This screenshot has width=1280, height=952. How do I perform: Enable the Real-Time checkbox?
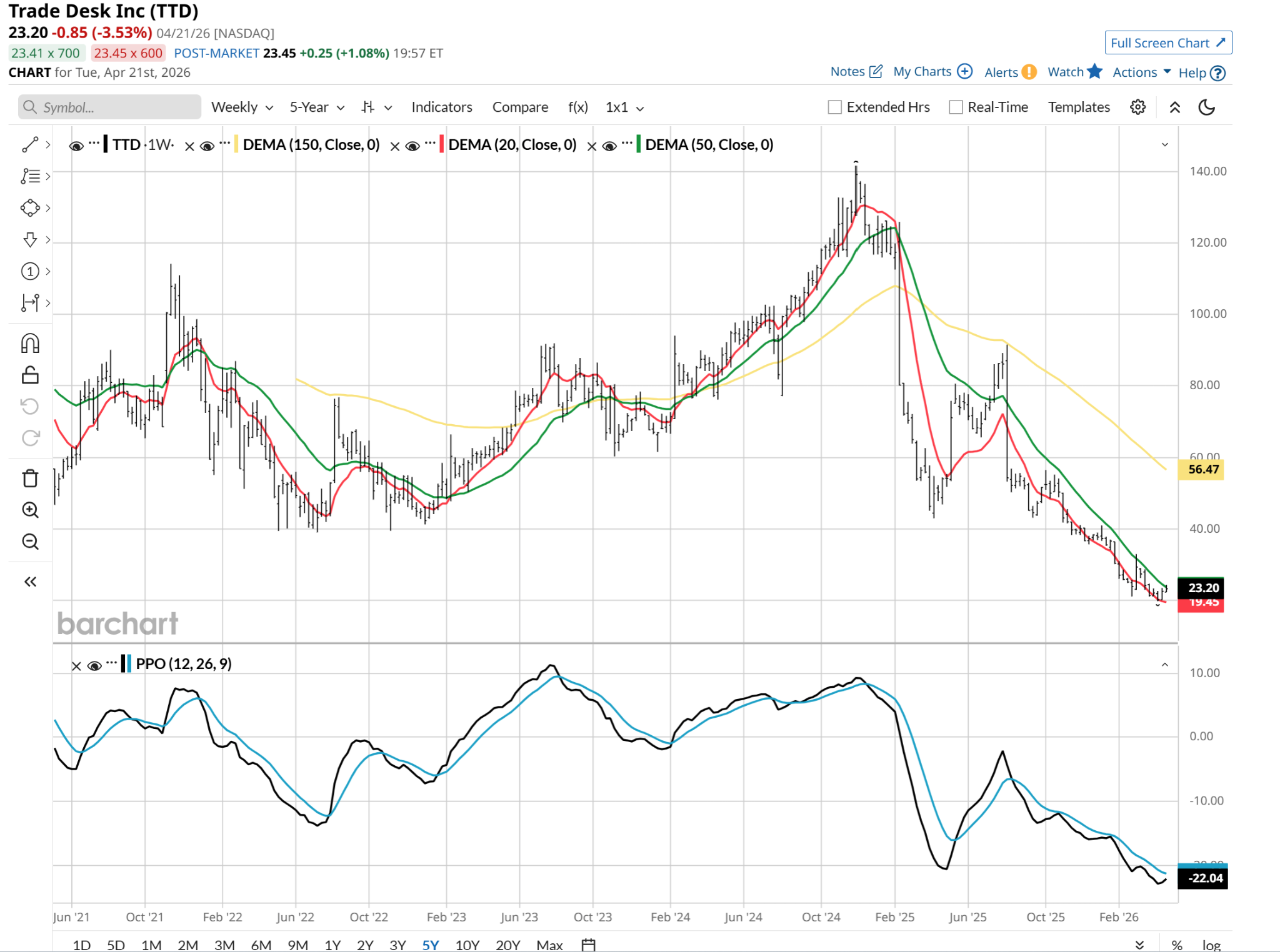[x=956, y=107]
